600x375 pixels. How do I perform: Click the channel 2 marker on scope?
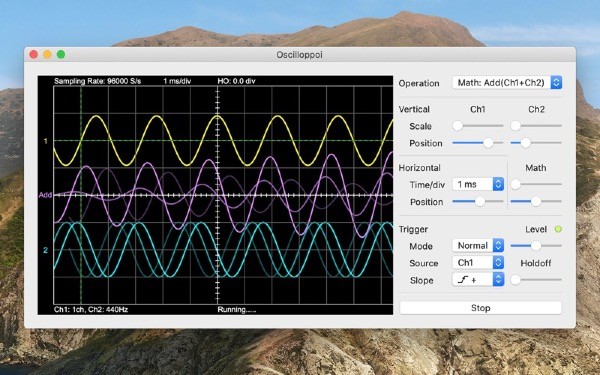pos(46,250)
